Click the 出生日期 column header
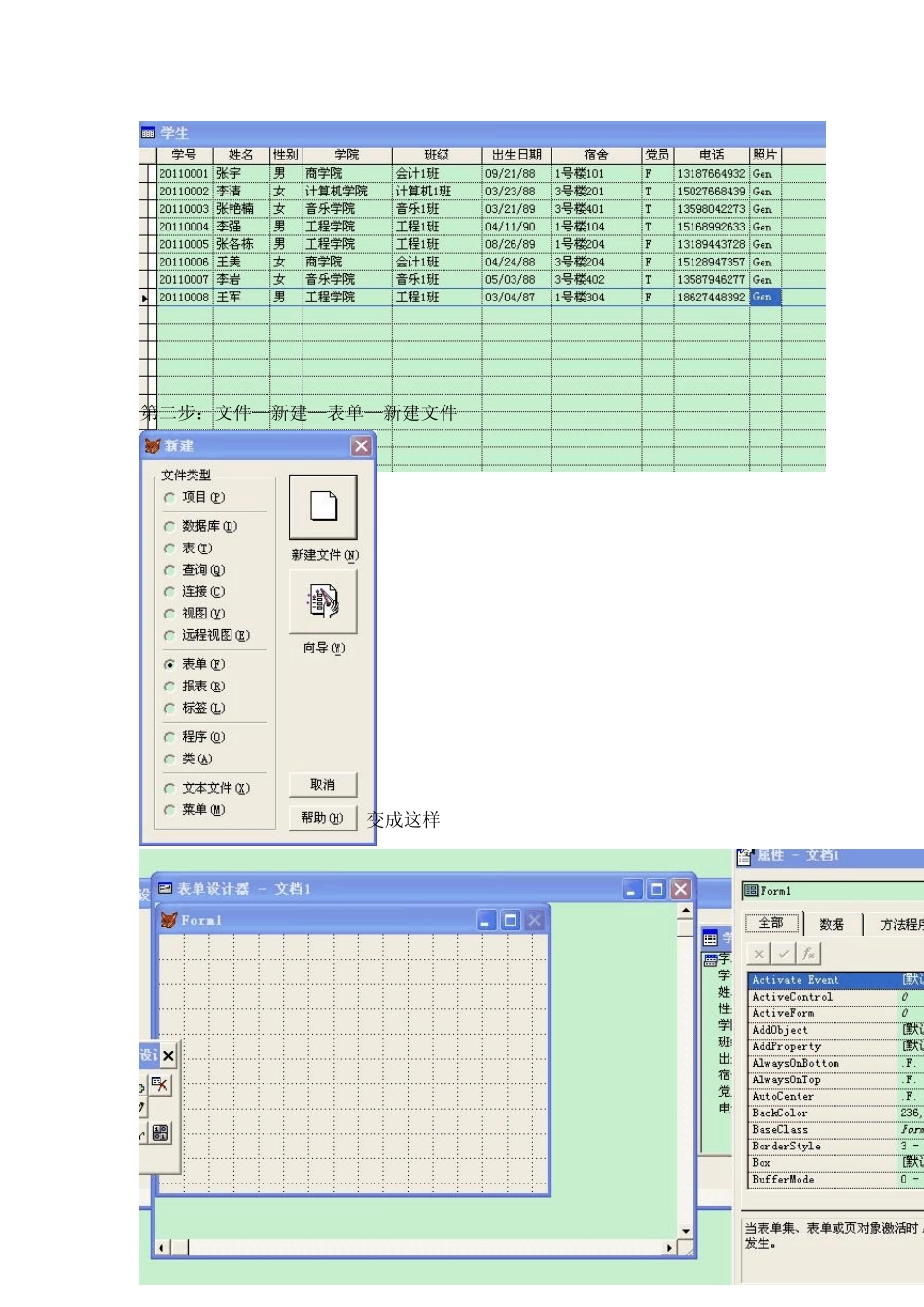This screenshot has height=1307, width=924. 516,155
